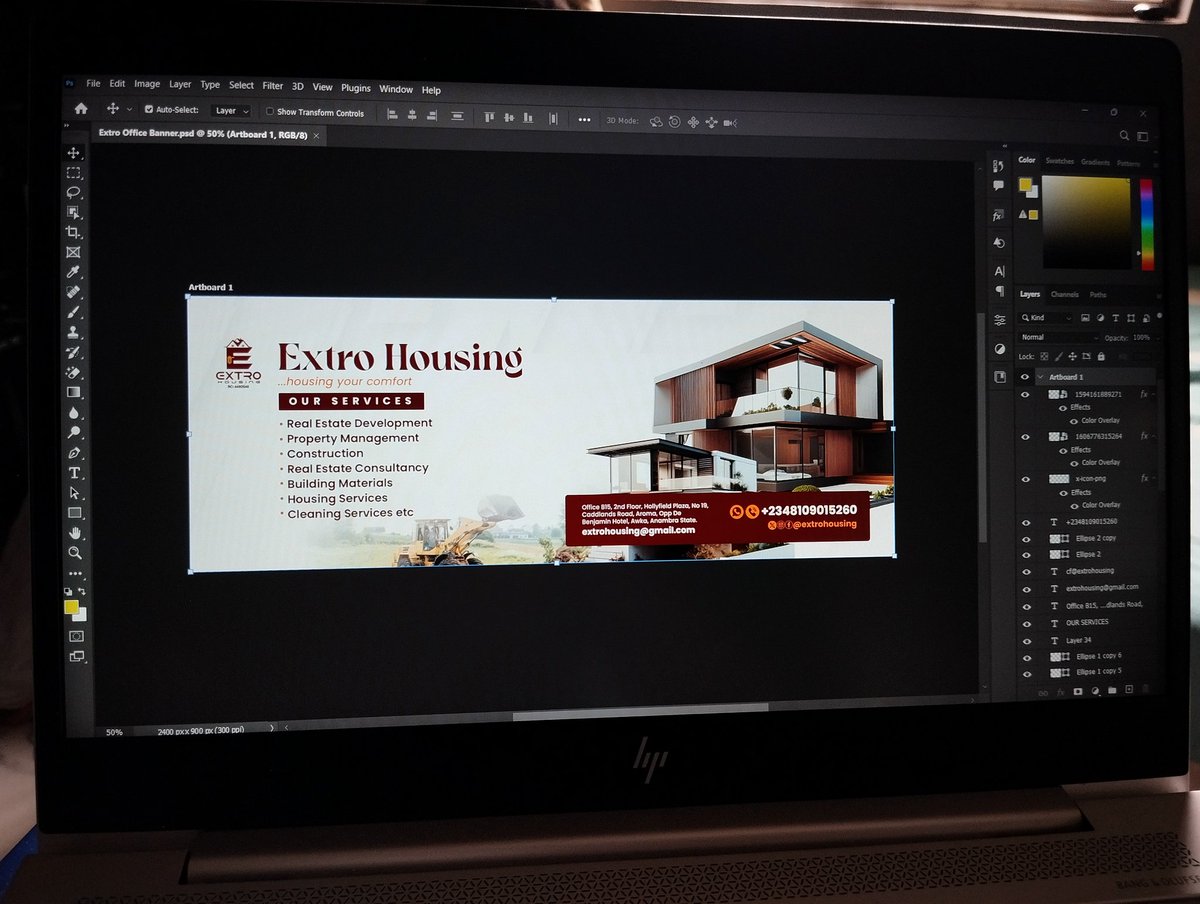Select the Pen tool
Image resolution: width=1200 pixels, height=904 pixels.
[74, 453]
